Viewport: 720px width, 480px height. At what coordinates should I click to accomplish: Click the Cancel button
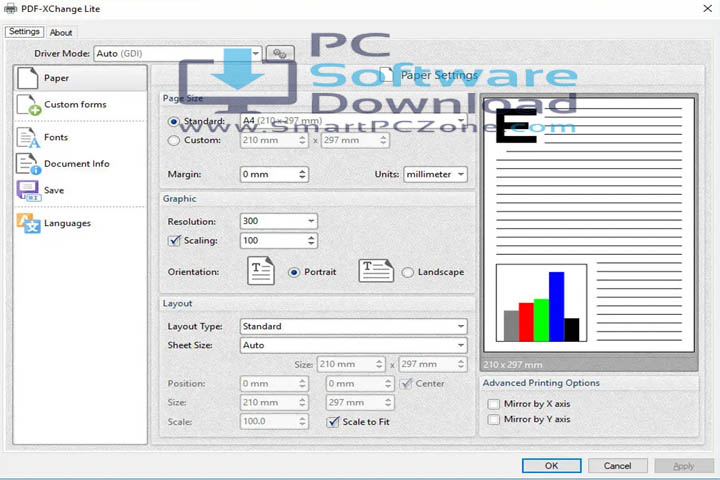pos(617,466)
